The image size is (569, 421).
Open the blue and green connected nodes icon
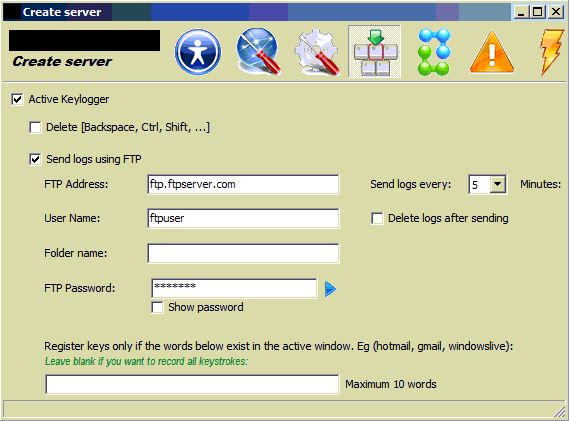click(434, 52)
